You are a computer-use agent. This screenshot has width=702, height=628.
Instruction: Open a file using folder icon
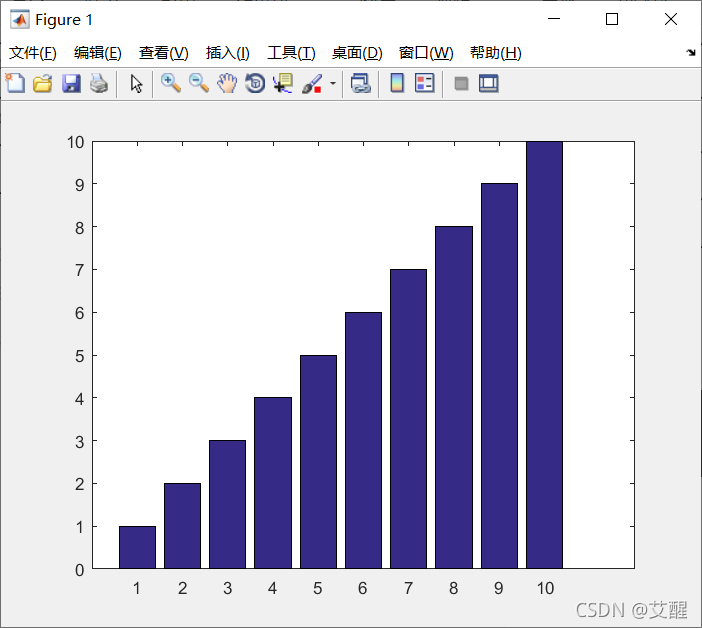pyautogui.click(x=43, y=83)
